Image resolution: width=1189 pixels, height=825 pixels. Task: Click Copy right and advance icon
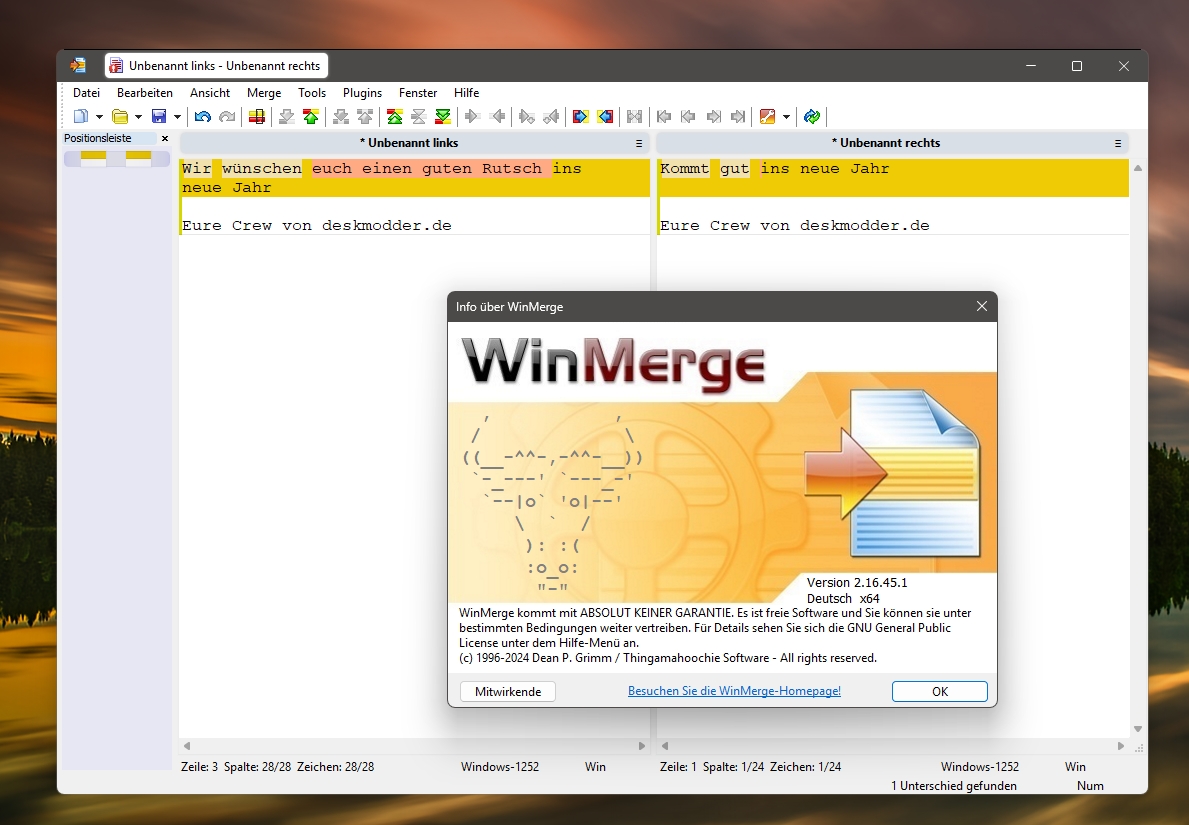click(527, 116)
